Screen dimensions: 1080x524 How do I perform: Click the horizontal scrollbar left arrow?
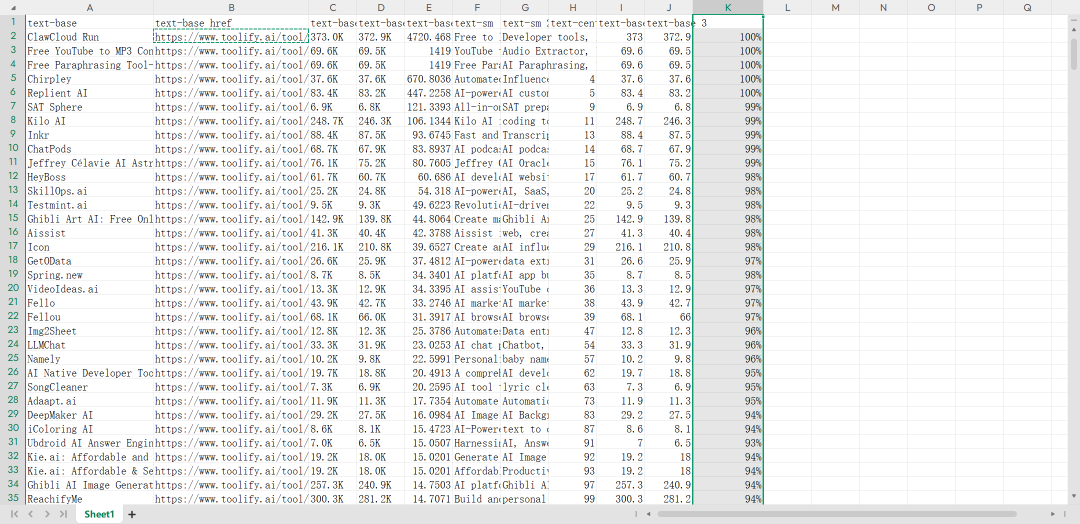point(648,514)
